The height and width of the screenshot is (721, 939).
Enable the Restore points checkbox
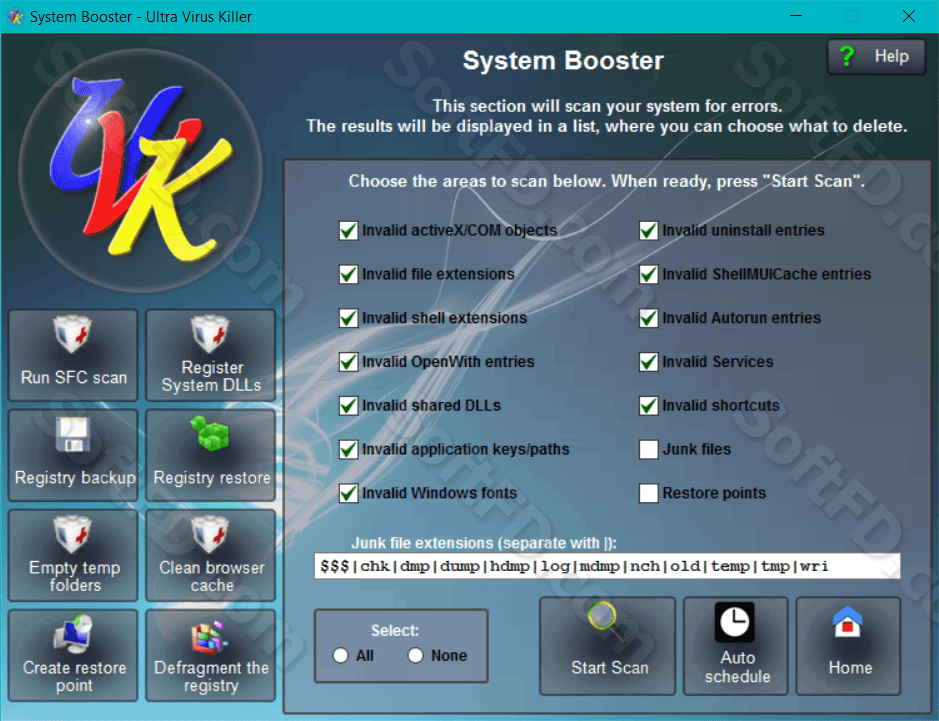click(649, 493)
